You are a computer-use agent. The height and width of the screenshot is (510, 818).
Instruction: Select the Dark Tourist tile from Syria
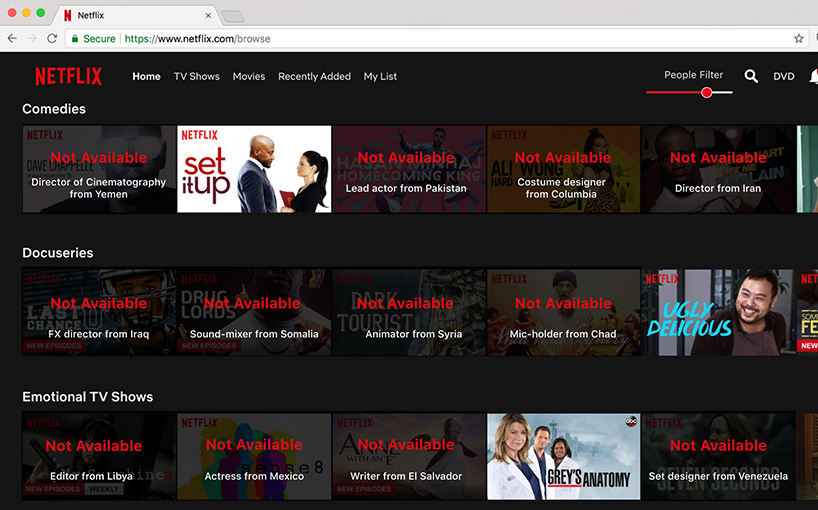pos(409,312)
